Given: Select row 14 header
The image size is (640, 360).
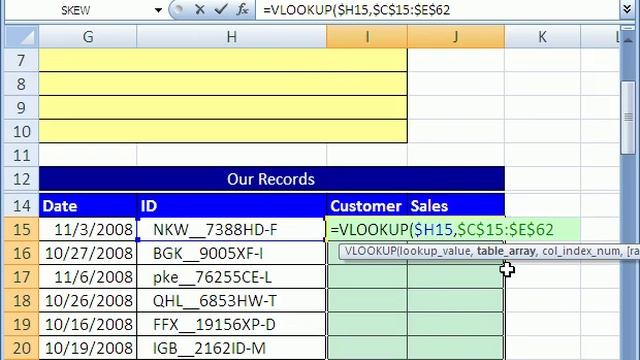Looking at the screenshot, I should pyautogui.click(x=22, y=205).
